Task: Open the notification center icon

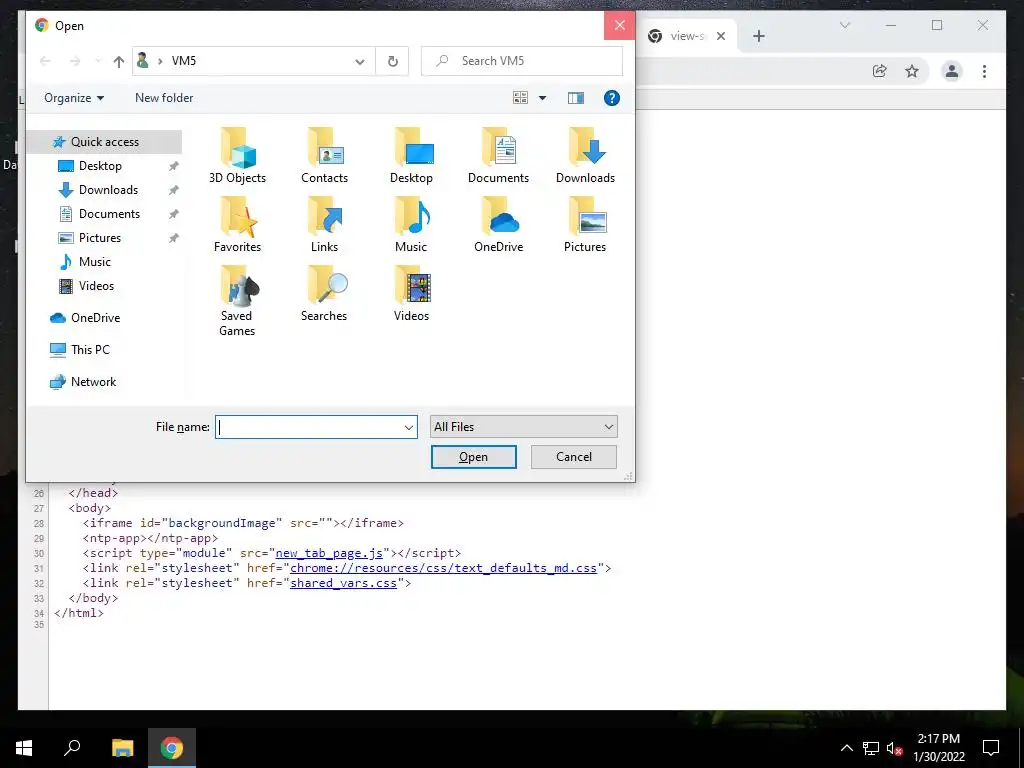Action: click(x=991, y=748)
